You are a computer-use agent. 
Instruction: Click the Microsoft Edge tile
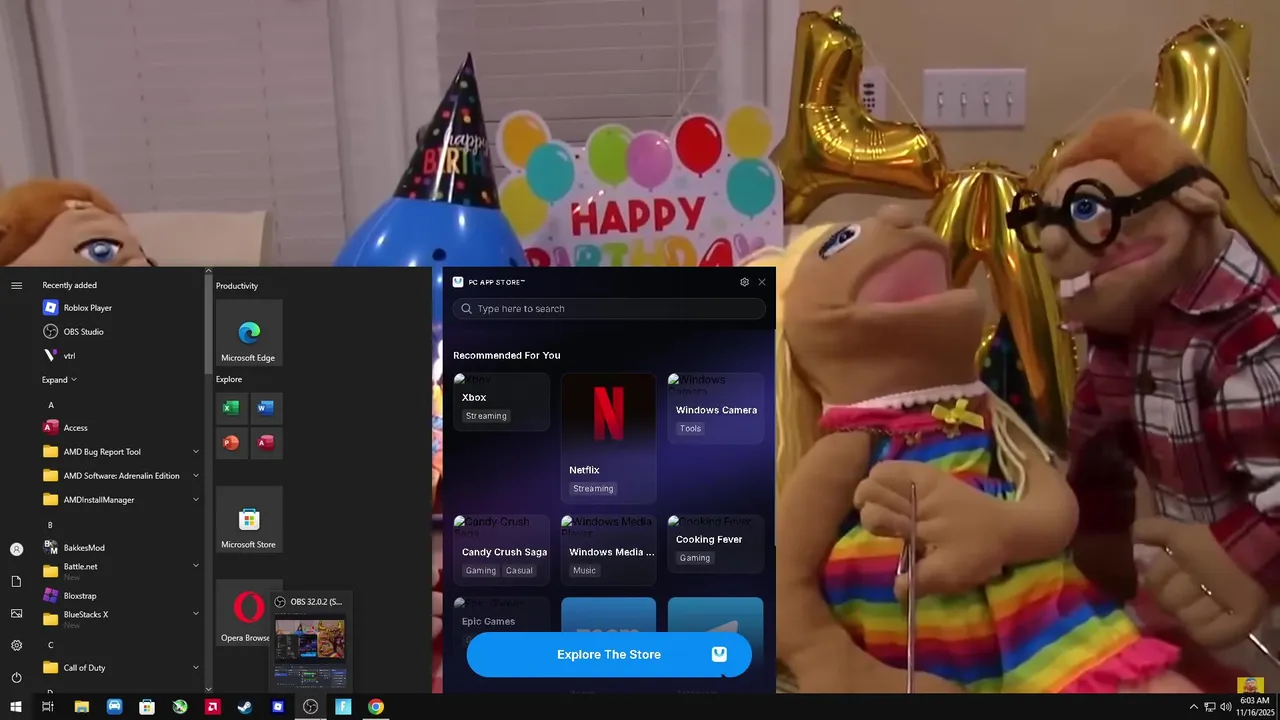point(249,333)
